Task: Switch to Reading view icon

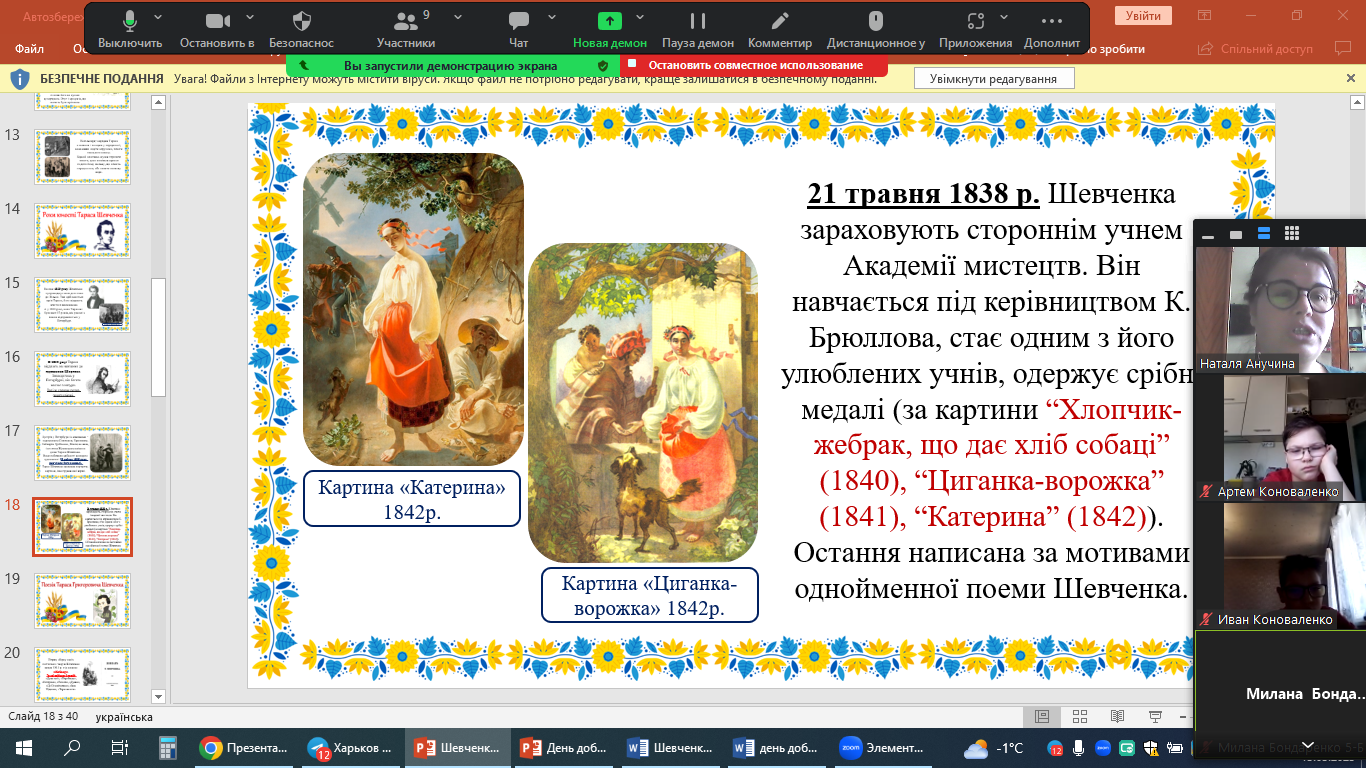Action: (x=1117, y=716)
